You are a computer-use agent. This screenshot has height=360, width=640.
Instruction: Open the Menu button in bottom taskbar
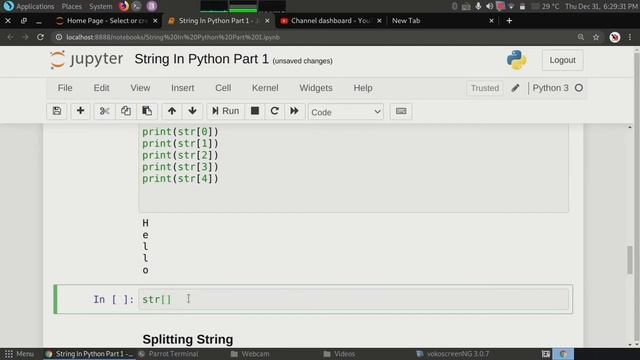point(20,354)
